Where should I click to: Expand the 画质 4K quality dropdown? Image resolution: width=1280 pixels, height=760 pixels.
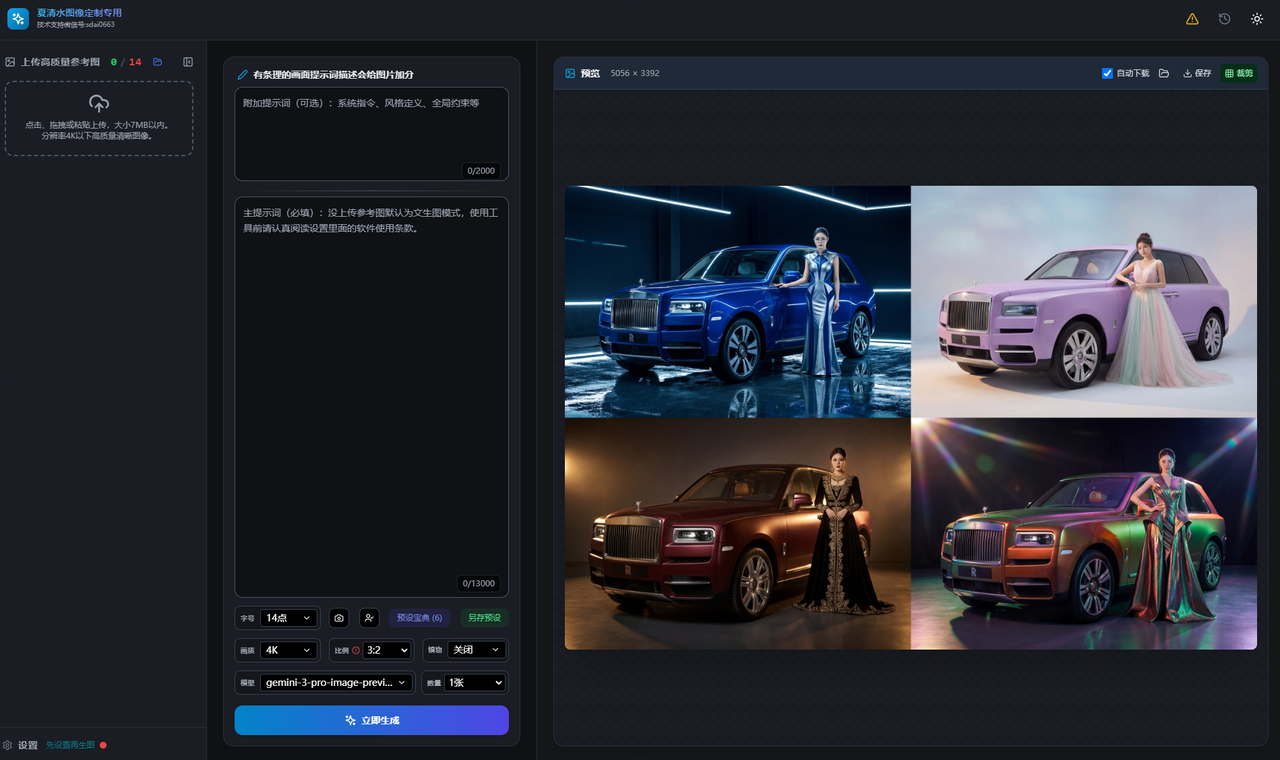click(288, 650)
